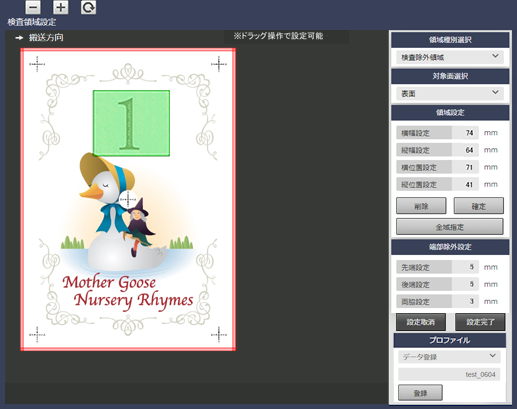The width and height of the screenshot is (517, 409).
Task: Click the Mother Goose Nursery Rhymes title in preview
Action: click(128, 292)
